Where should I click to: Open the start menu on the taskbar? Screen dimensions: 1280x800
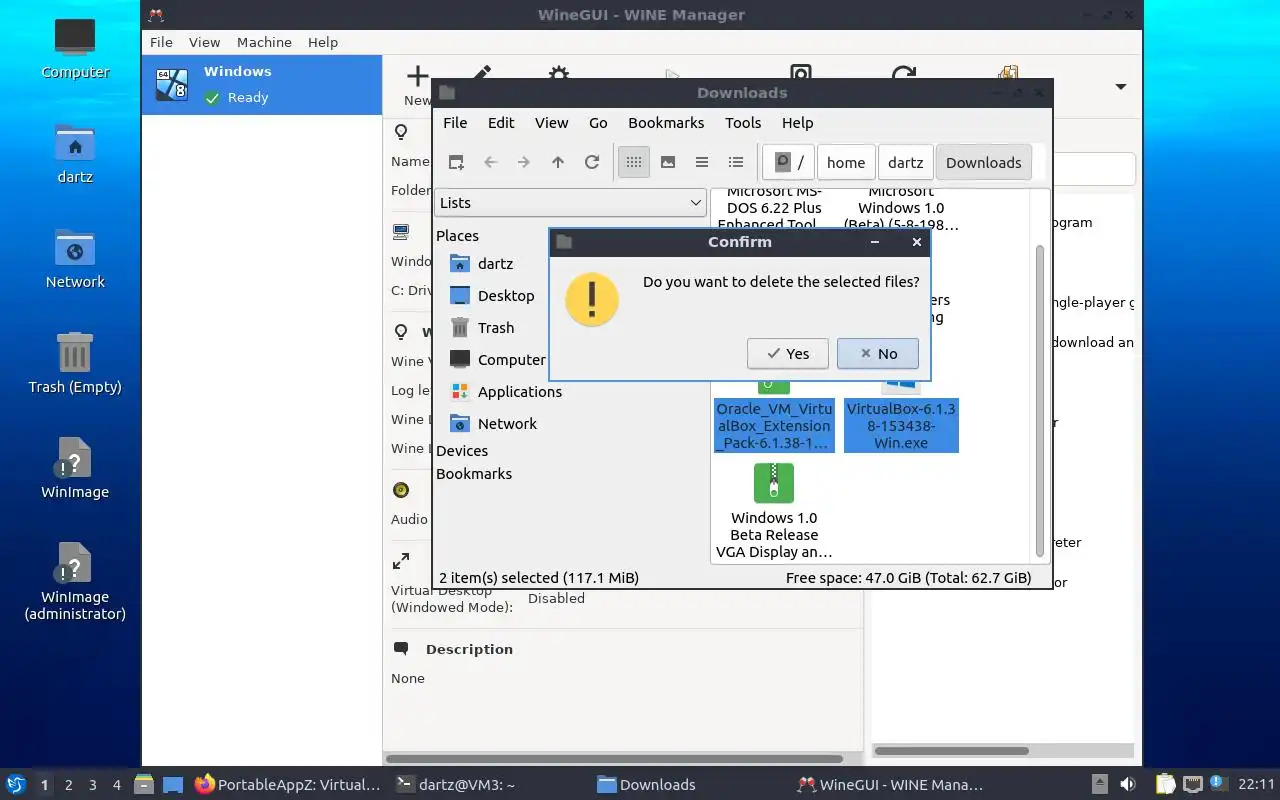point(16,785)
